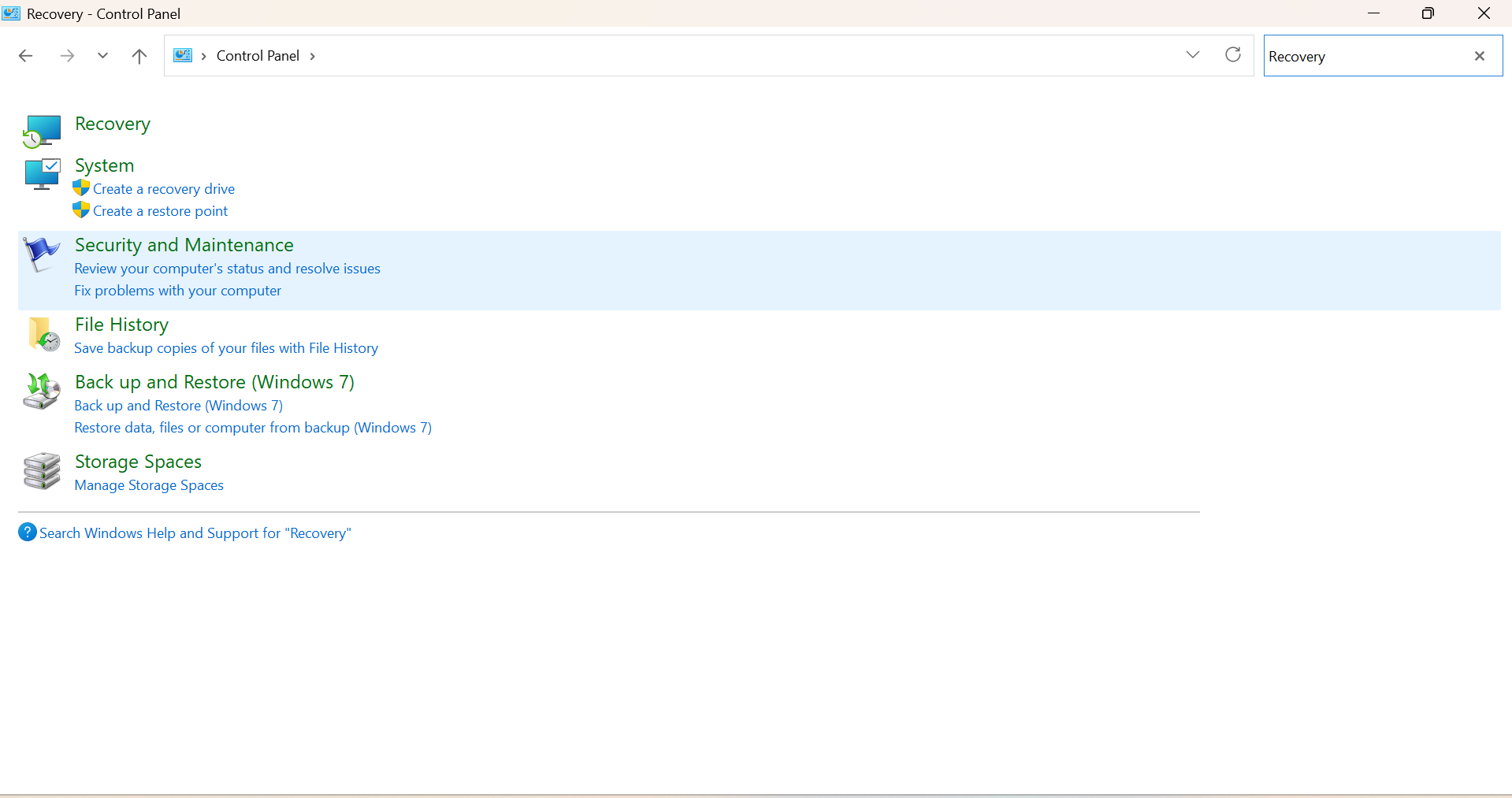The image size is (1512, 798).
Task: Go up one level with the up arrow
Action: (x=139, y=56)
